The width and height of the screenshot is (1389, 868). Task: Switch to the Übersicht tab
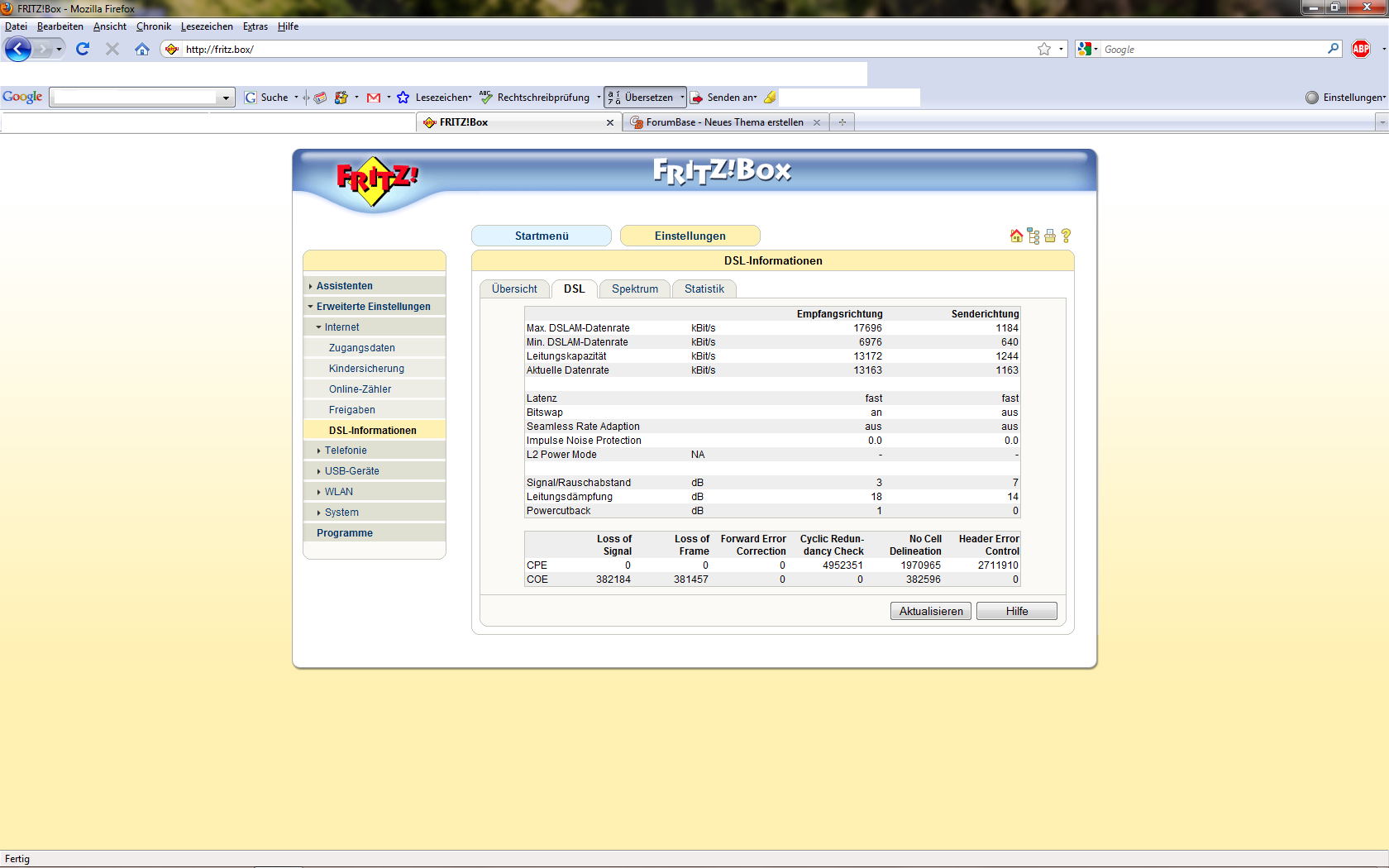[x=514, y=289]
